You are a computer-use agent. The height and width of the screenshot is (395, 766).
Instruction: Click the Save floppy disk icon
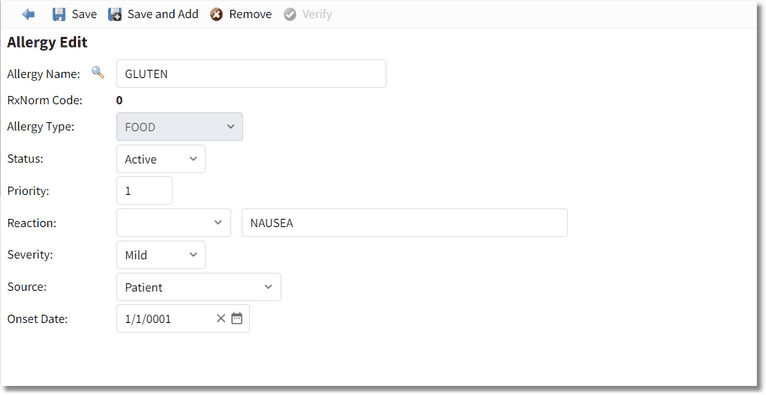pos(59,14)
